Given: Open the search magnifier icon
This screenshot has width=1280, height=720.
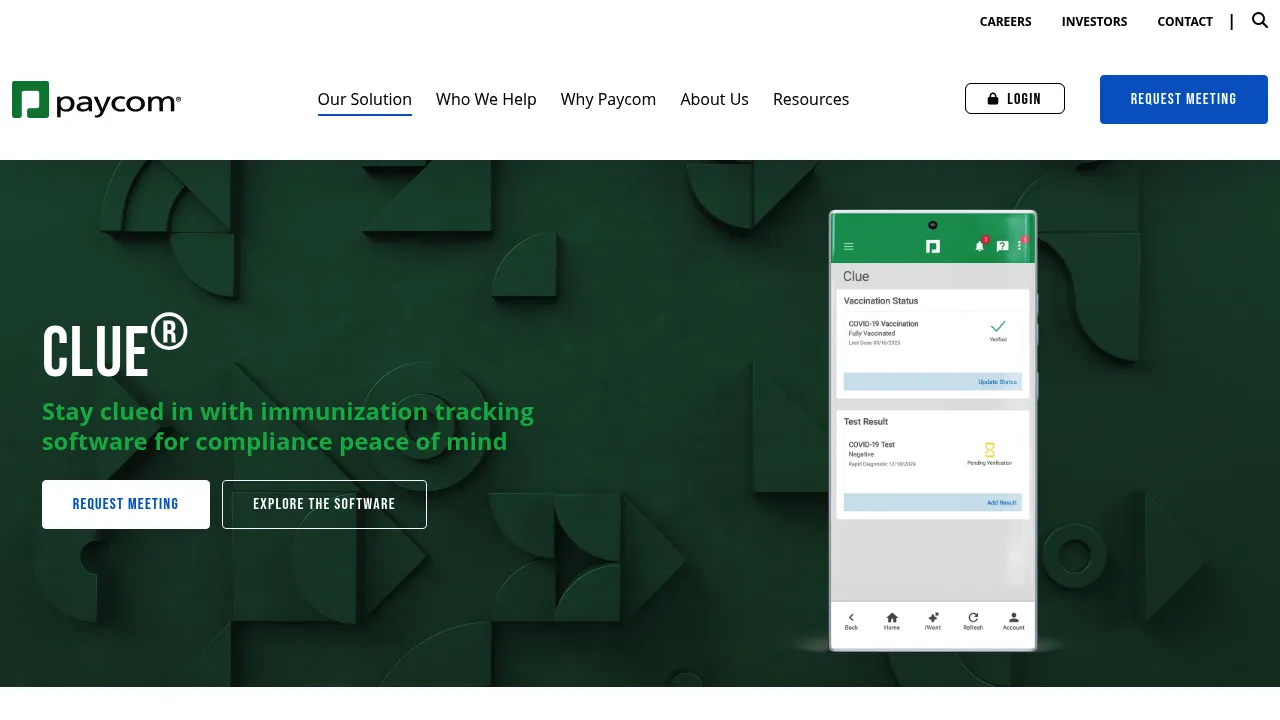Looking at the screenshot, I should point(1260,20).
